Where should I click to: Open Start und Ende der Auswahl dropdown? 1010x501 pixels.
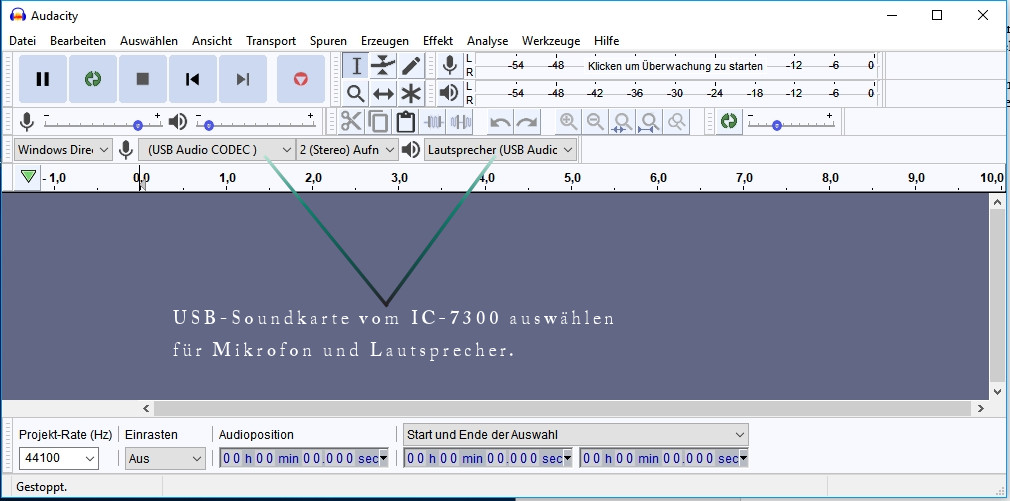pos(576,435)
